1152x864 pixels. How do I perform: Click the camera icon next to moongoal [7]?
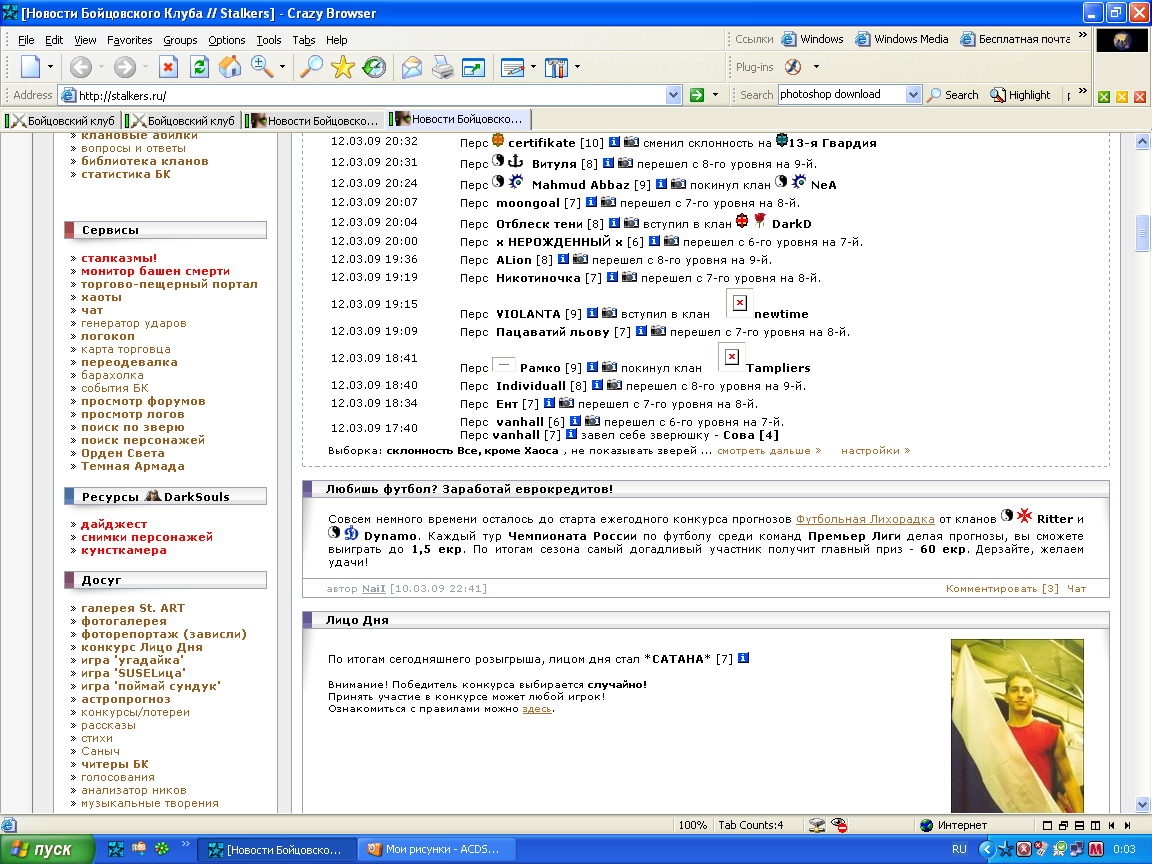tap(608, 202)
